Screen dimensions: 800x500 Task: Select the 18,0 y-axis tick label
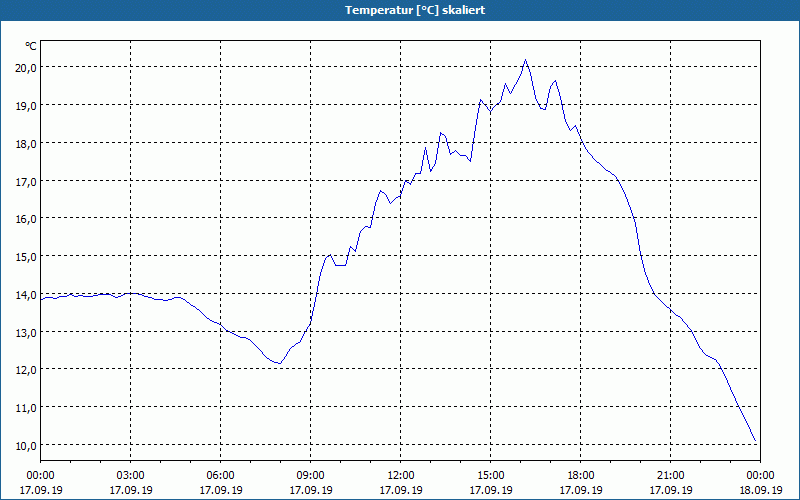(x=26, y=143)
